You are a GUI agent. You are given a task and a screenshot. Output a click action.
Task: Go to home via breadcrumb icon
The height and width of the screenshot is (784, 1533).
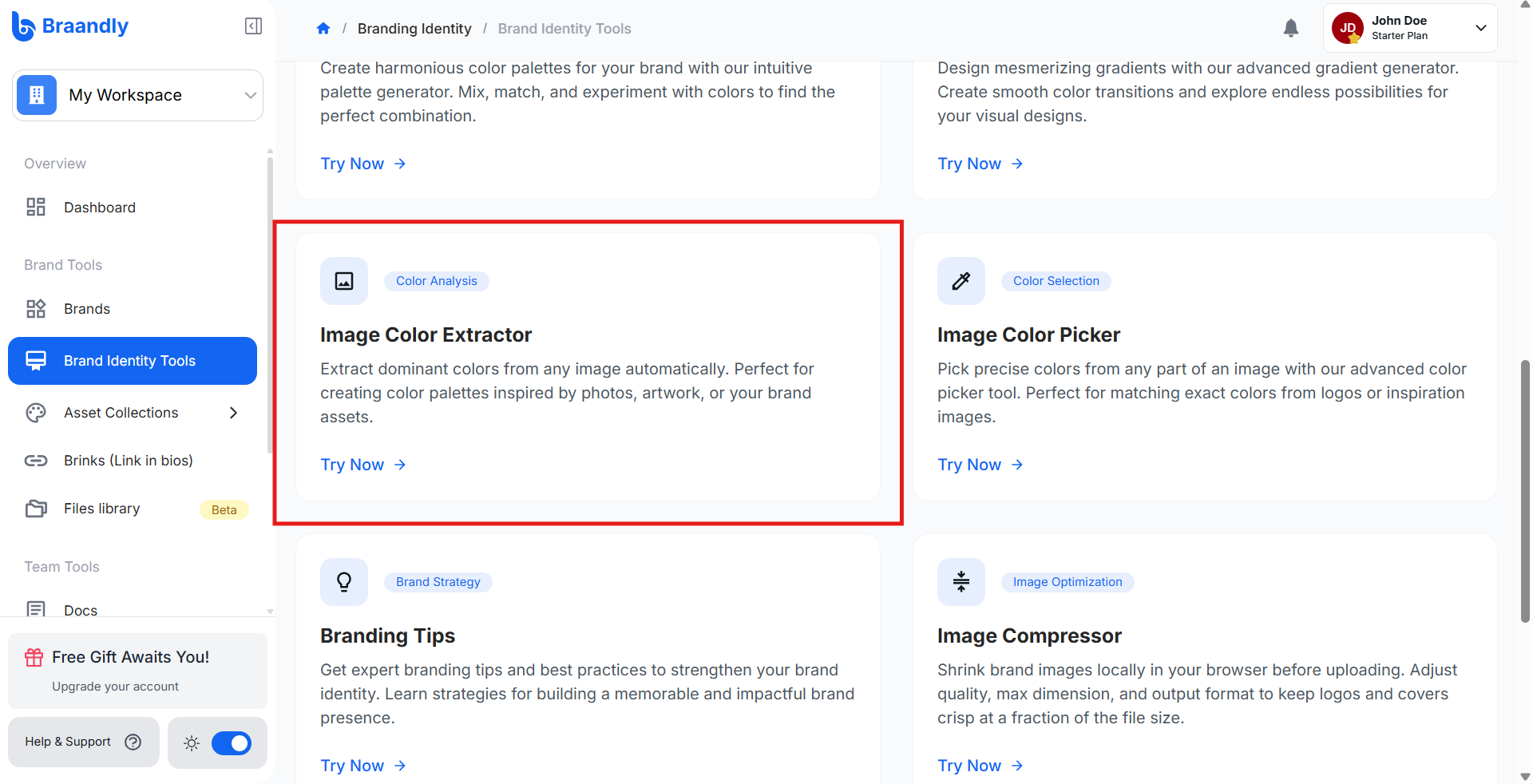click(323, 29)
